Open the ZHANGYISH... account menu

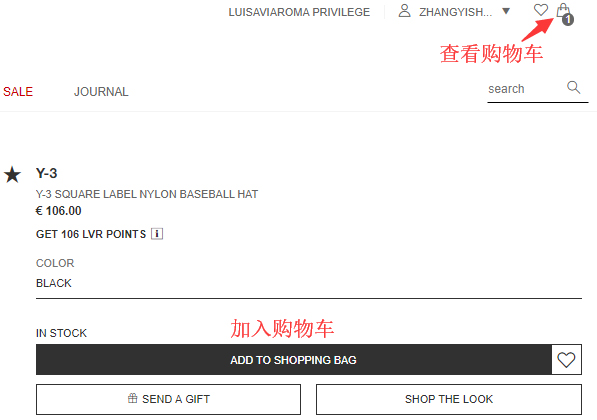455,12
